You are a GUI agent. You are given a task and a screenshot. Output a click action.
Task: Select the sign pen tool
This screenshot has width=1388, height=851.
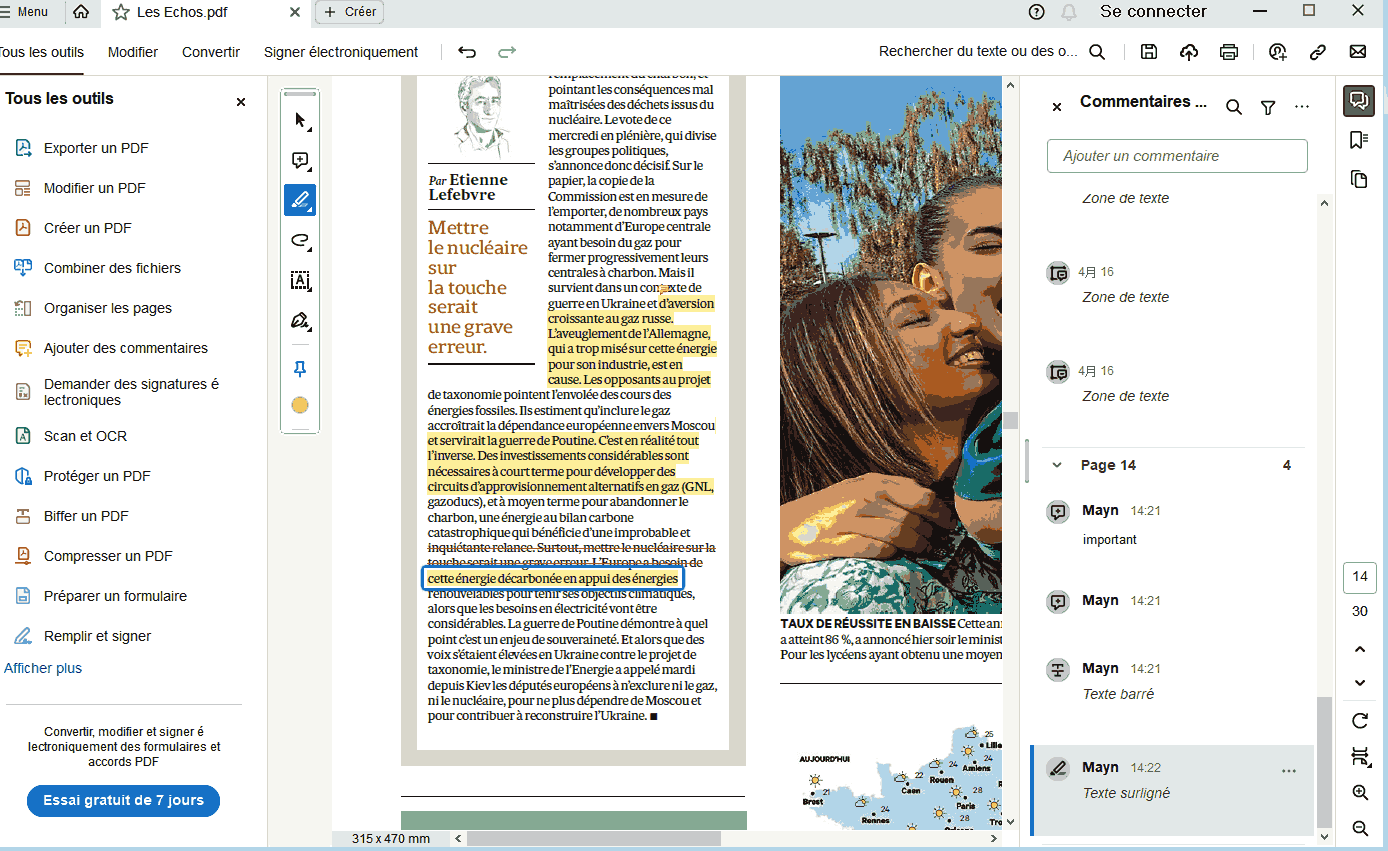(300, 321)
